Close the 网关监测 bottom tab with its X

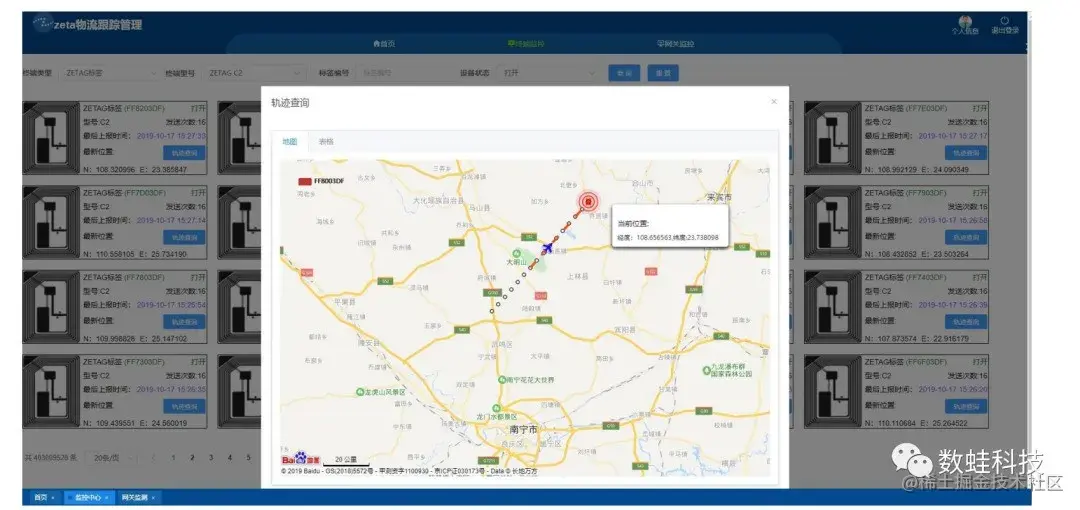[x=153, y=498]
